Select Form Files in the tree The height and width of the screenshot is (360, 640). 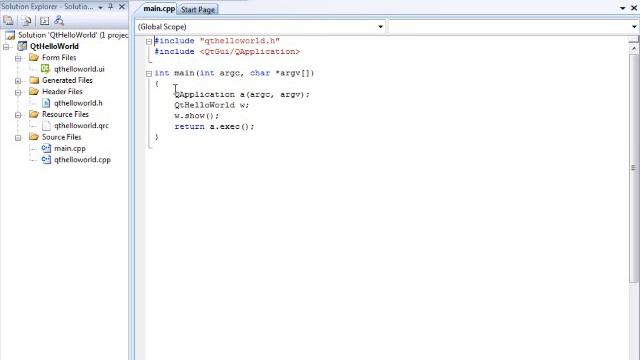[x=59, y=58]
